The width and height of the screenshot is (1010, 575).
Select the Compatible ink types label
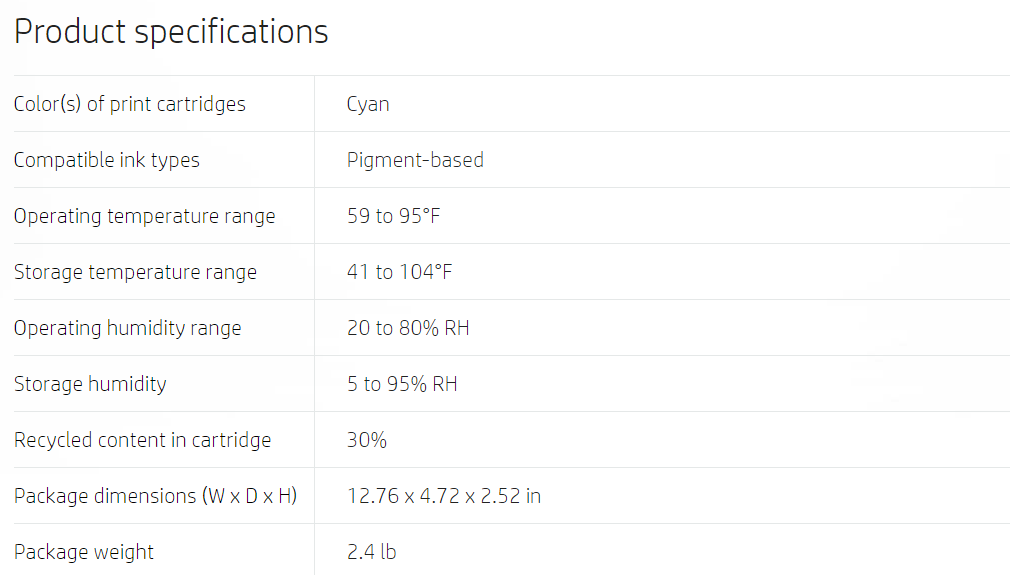[106, 160]
